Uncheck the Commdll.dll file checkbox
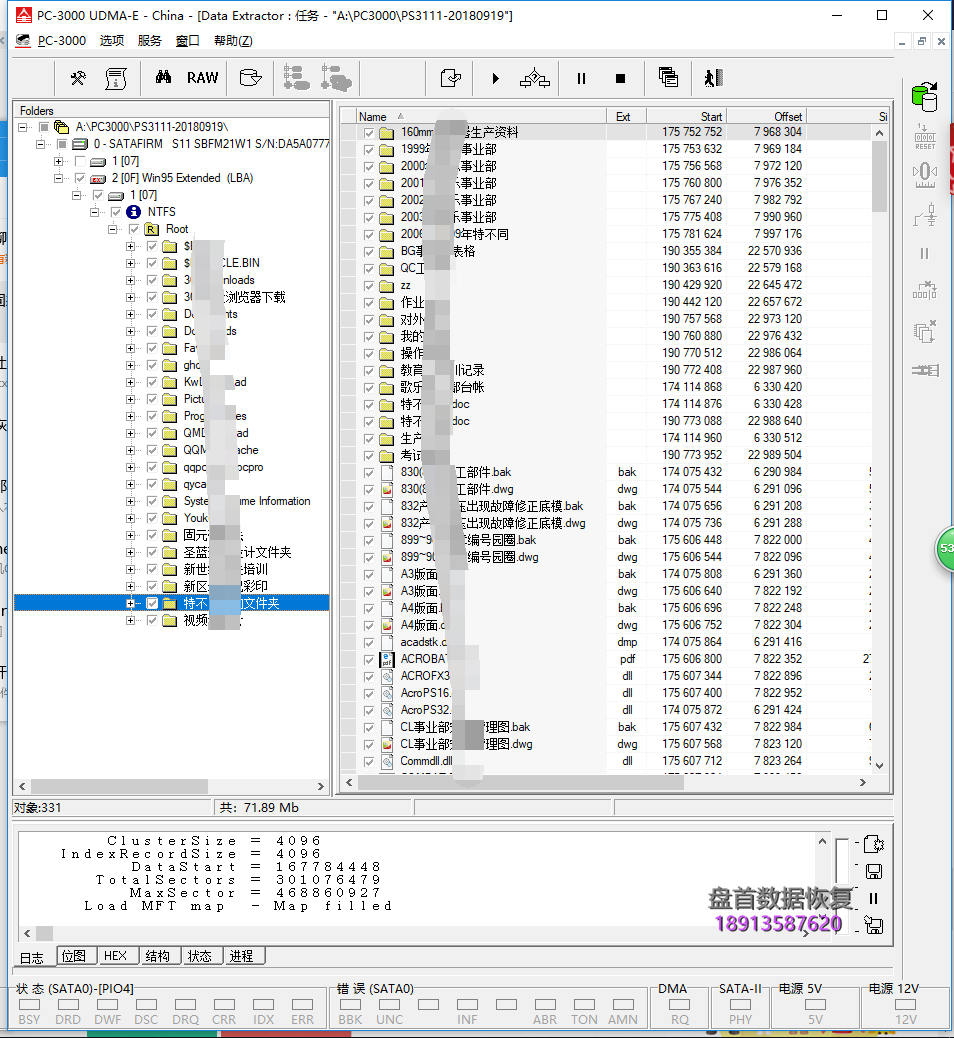The image size is (954, 1038). tap(369, 761)
